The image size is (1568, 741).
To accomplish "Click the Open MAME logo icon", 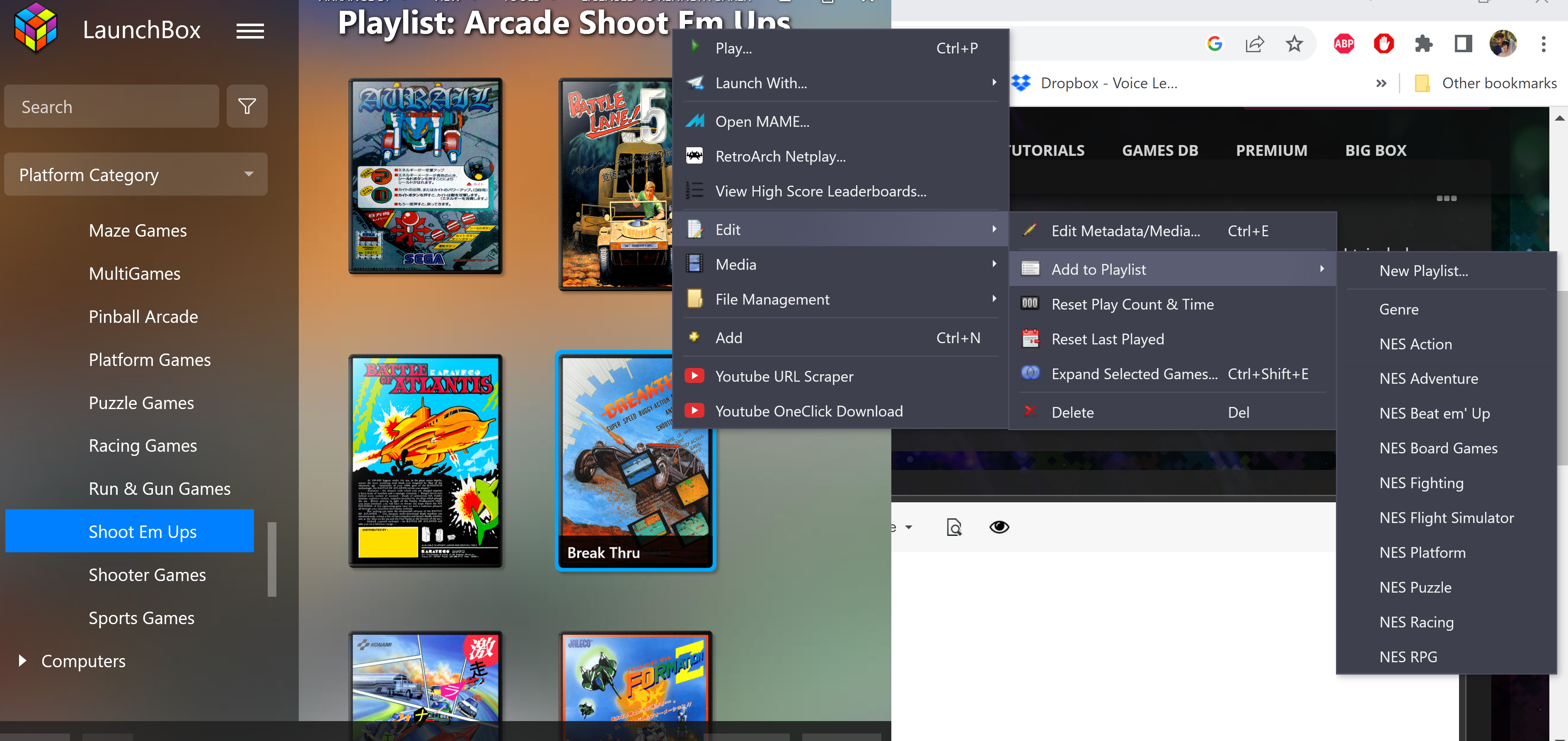I will pyautogui.click(x=694, y=121).
